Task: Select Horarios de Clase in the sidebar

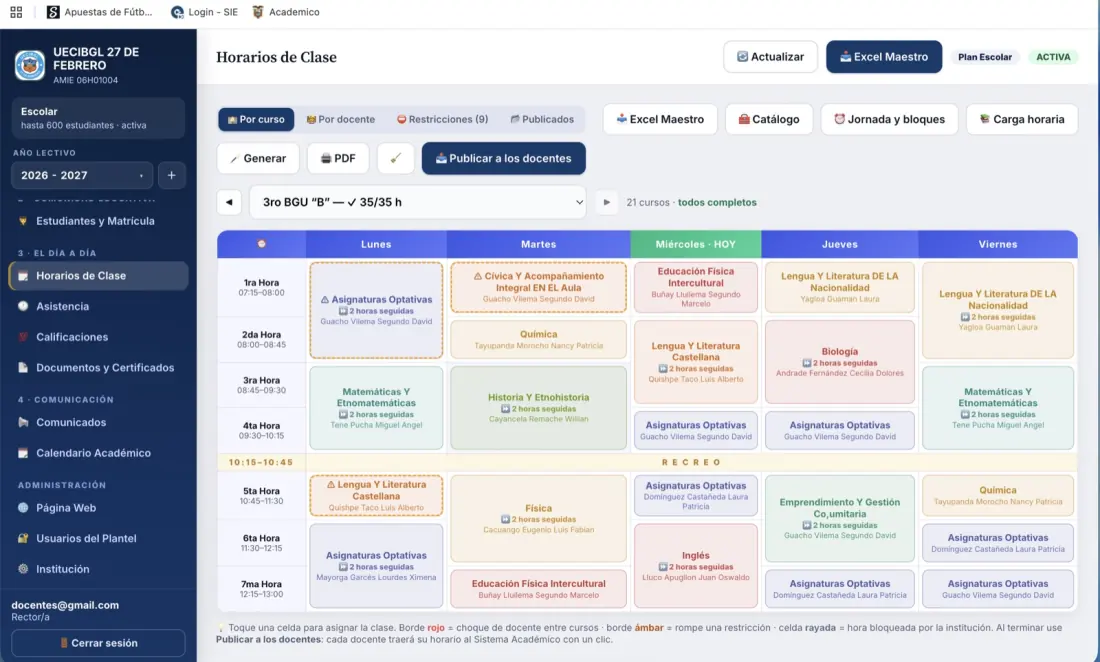Action: coord(98,276)
